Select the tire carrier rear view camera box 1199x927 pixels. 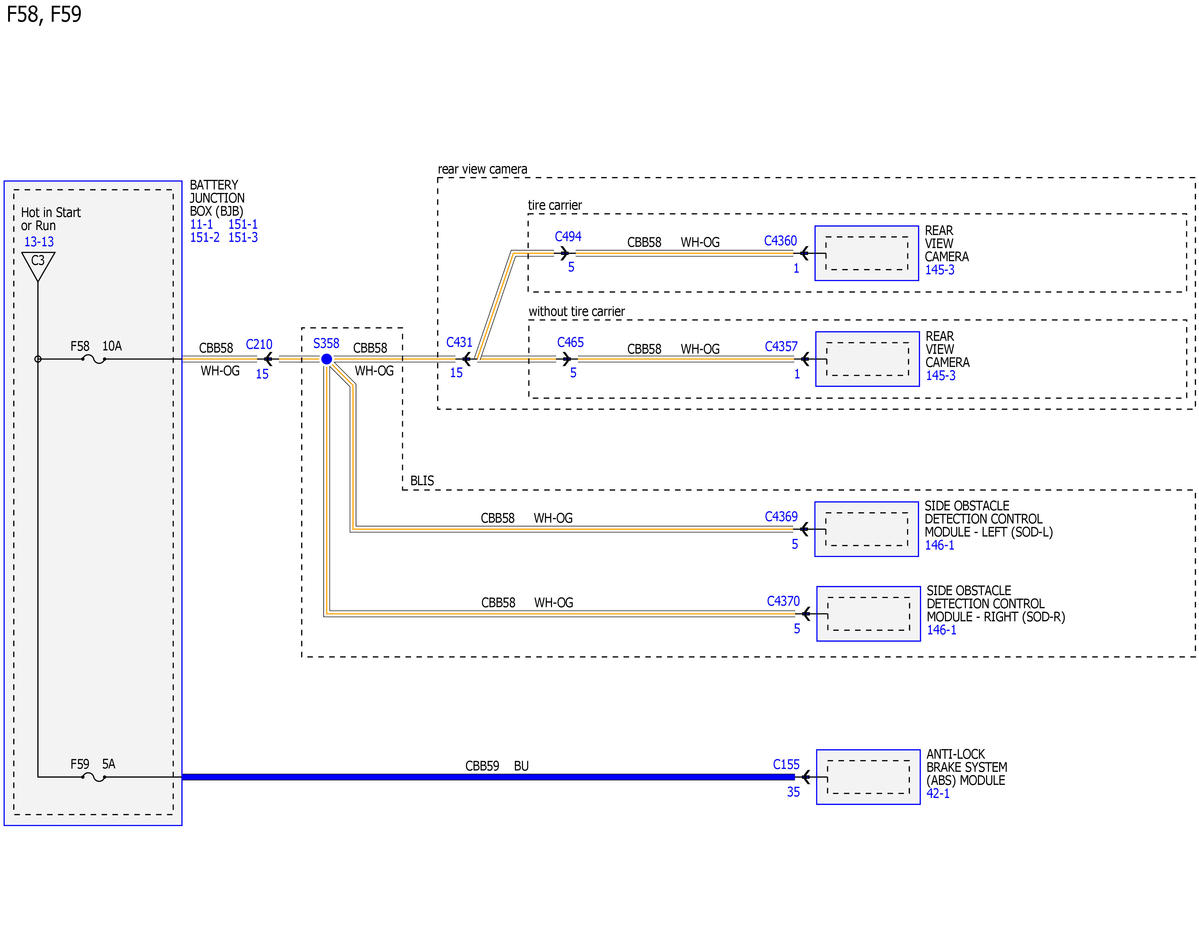coord(866,253)
